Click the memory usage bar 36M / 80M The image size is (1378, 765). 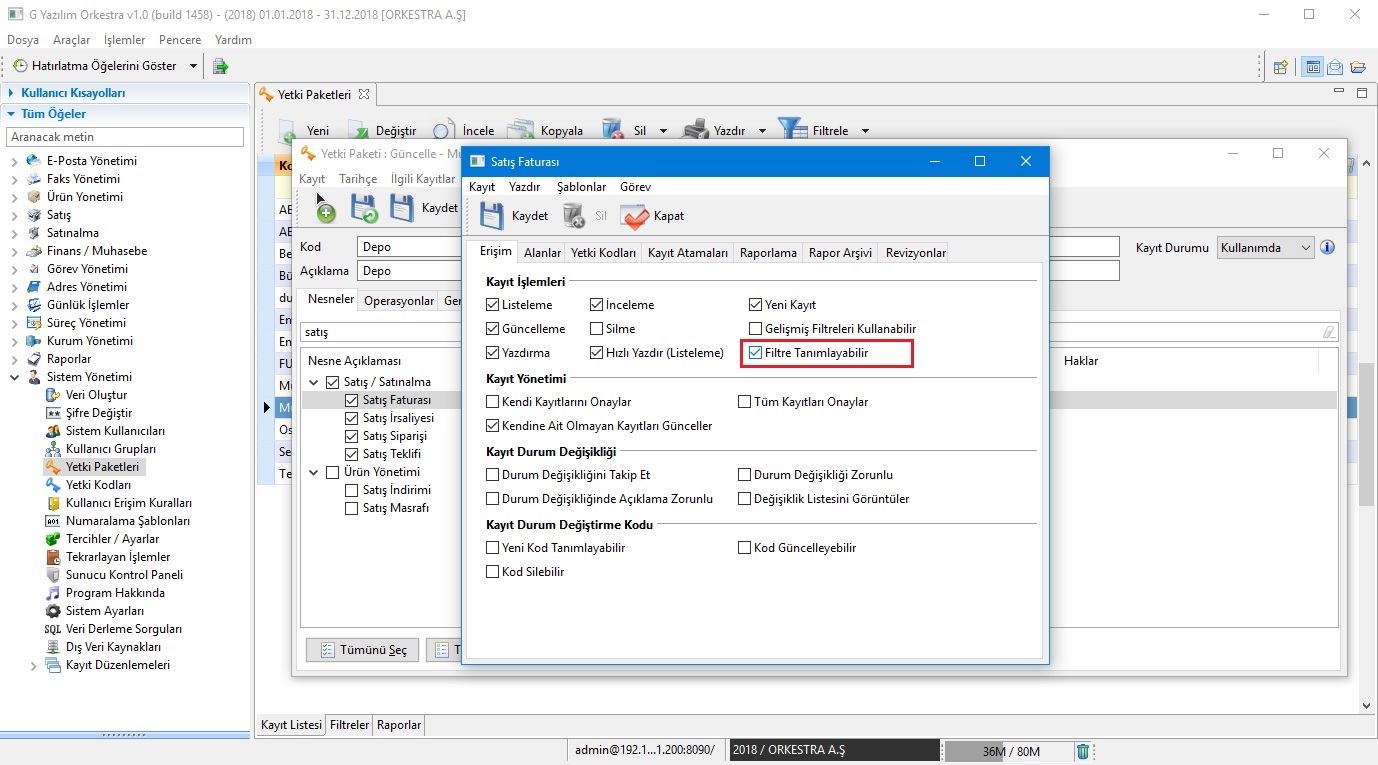click(x=1009, y=751)
